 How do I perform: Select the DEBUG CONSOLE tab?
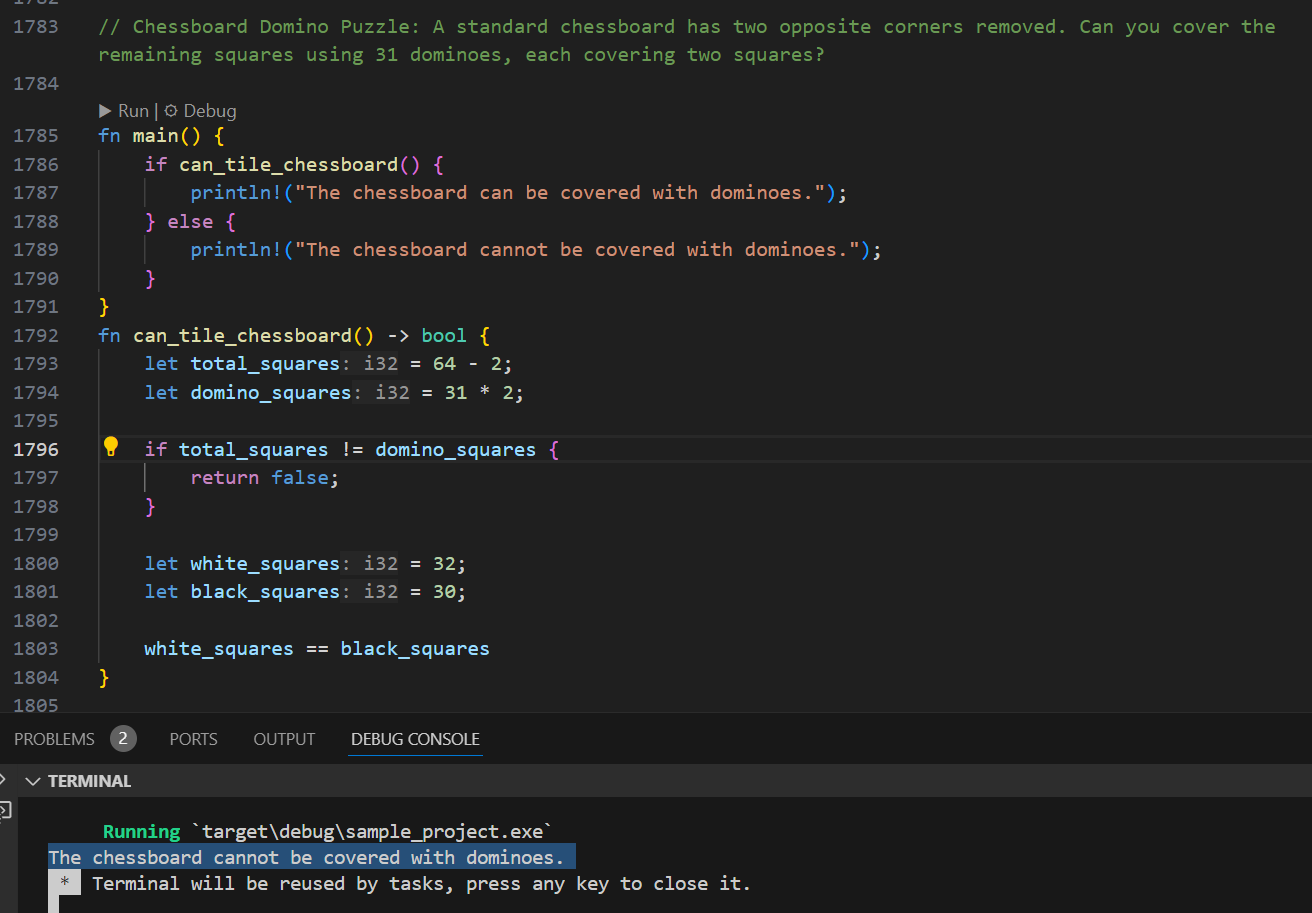[415, 739]
